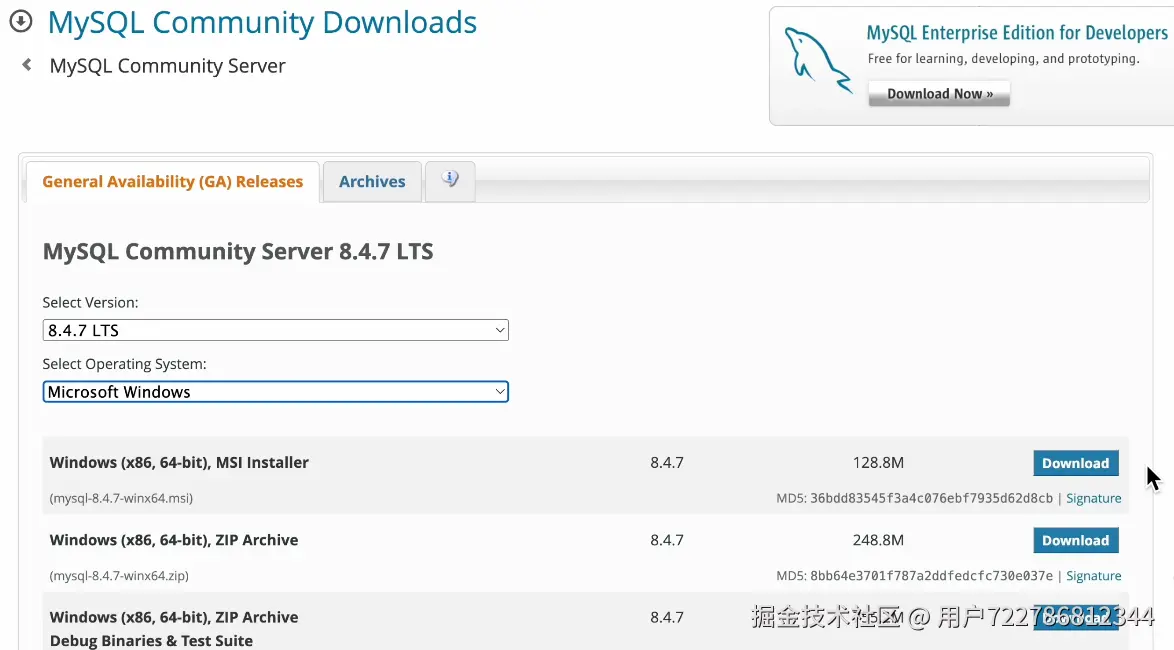This screenshot has width=1174, height=650.
Task: Click Debug Binaries & Test Suite text
Action: click(151, 641)
